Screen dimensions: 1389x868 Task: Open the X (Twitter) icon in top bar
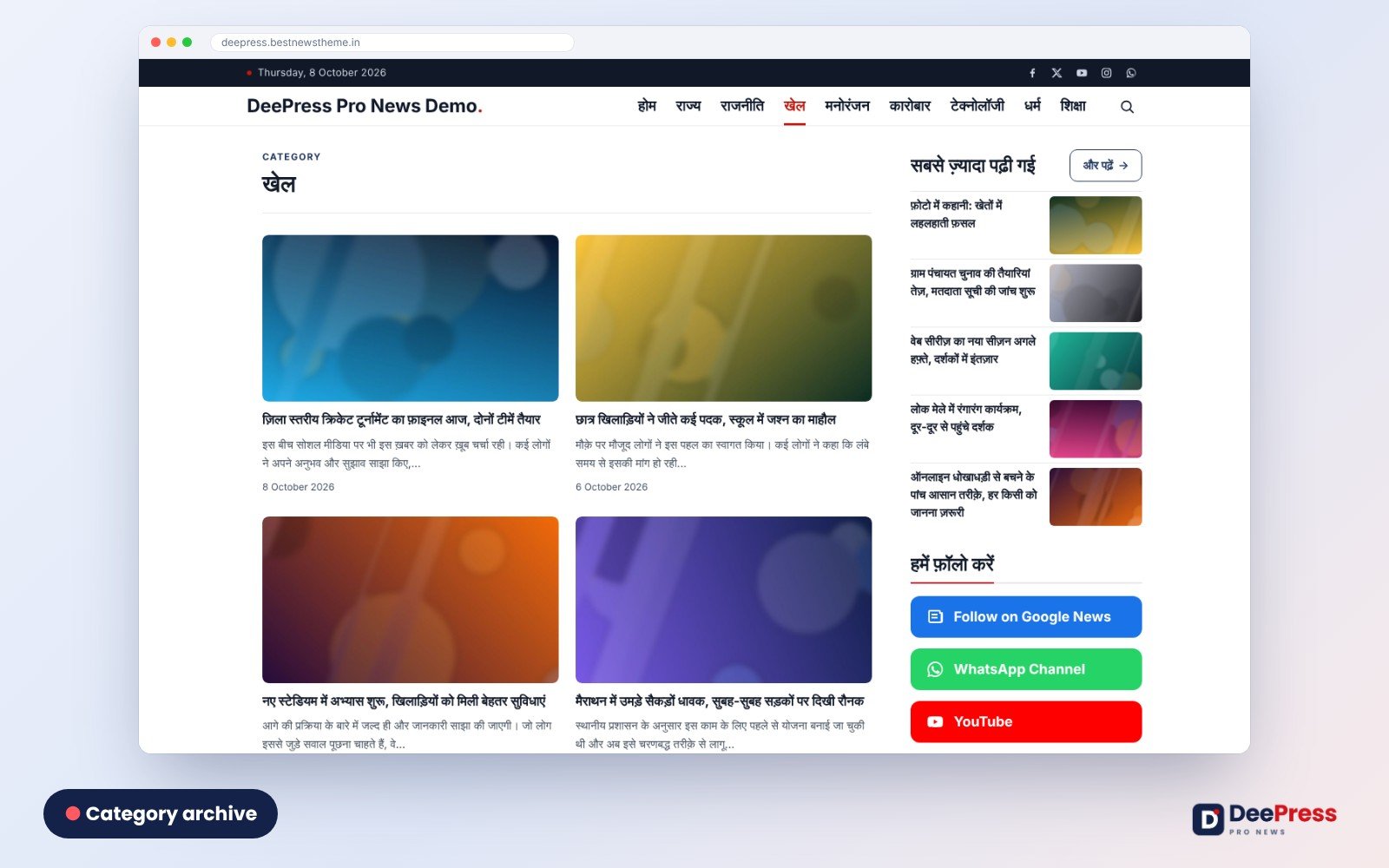pos(1057,73)
